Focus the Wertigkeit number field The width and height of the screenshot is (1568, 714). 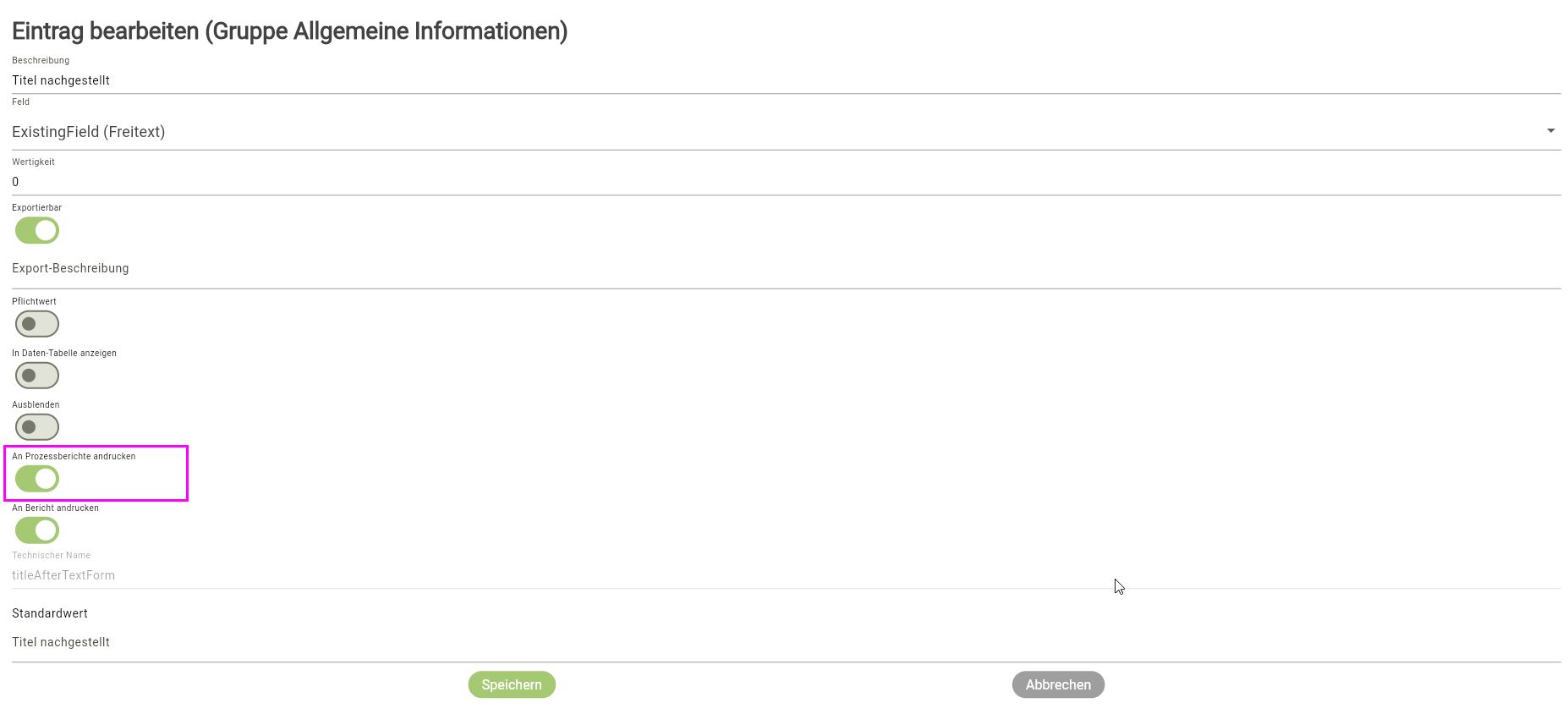[x=785, y=182]
